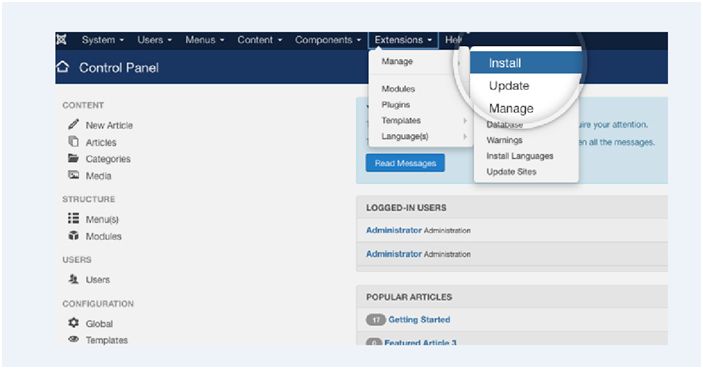Open the Content dropdown menu
The image size is (703, 369).
260,40
